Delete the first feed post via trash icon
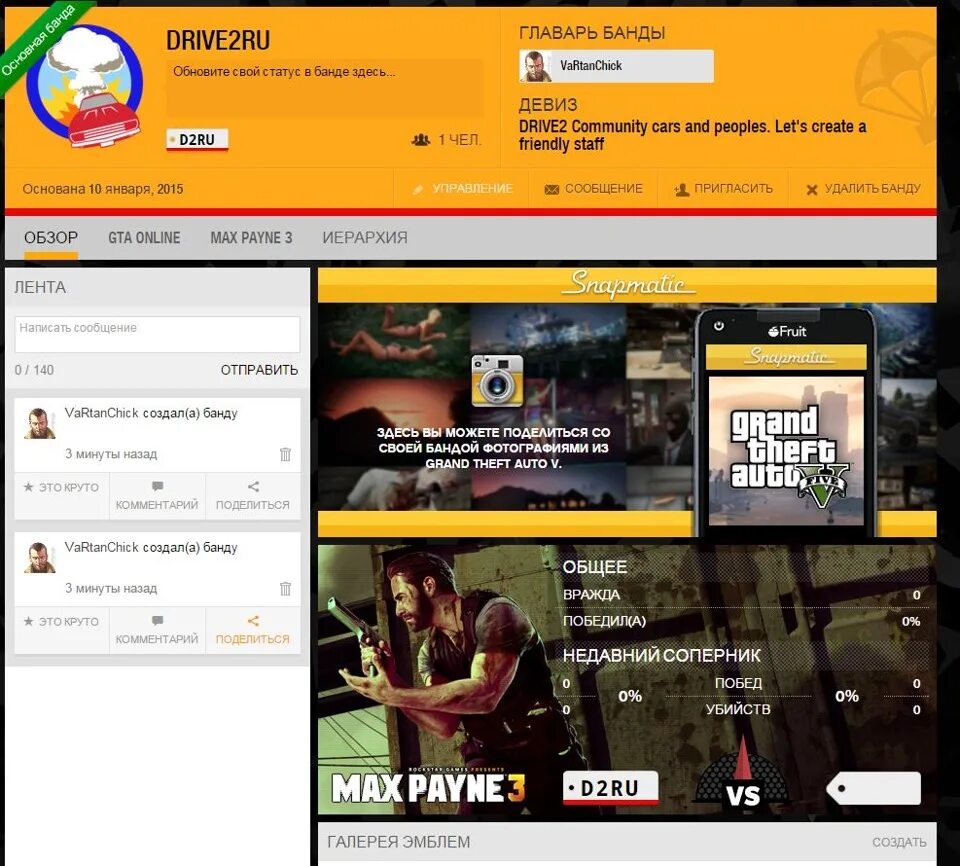The width and height of the screenshot is (960, 866). (285, 454)
